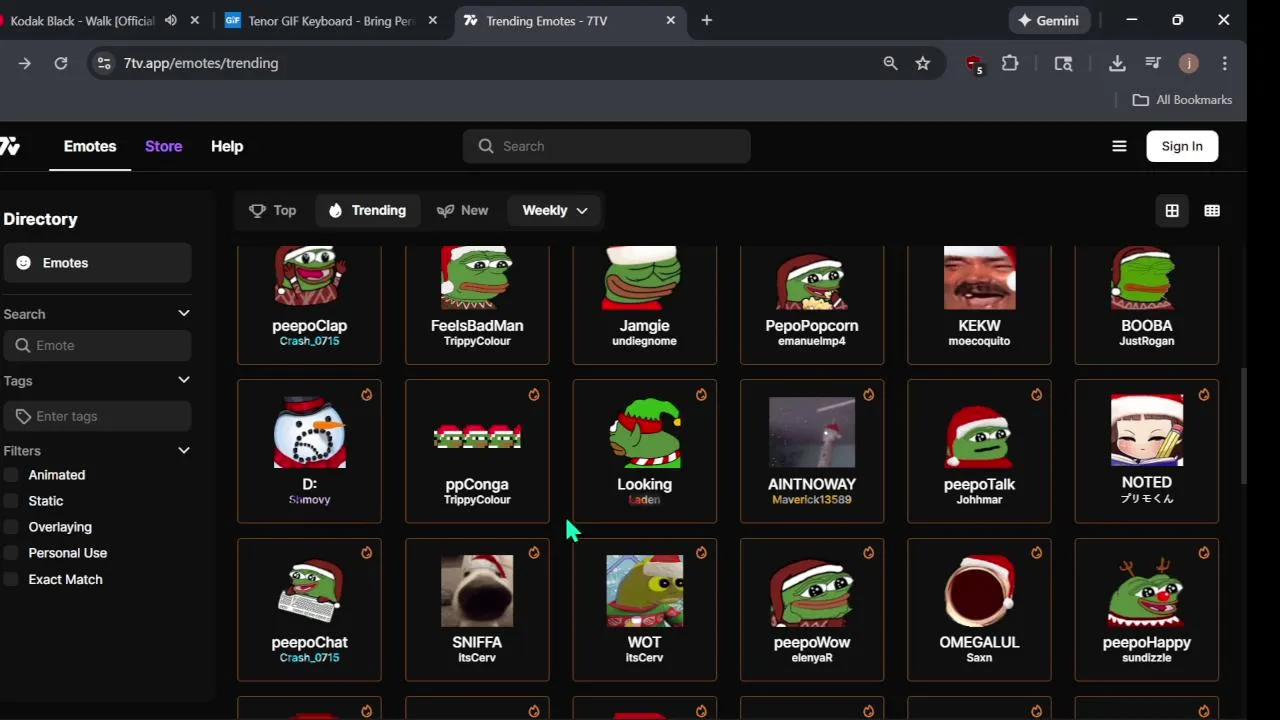Open the Chrome three-dot menu
Screen dimensions: 1280x720
1225,63
